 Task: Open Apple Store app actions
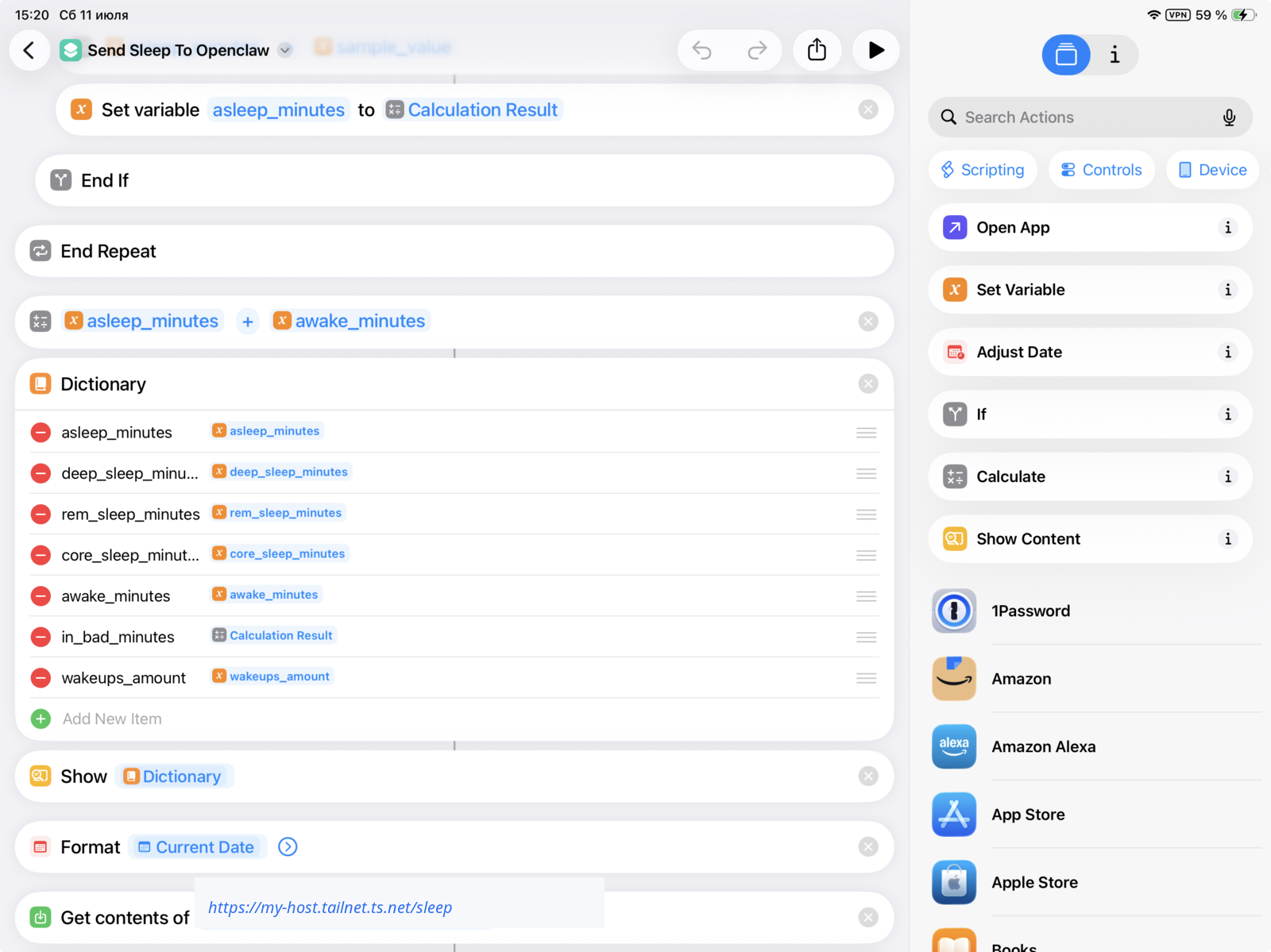(x=1095, y=882)
